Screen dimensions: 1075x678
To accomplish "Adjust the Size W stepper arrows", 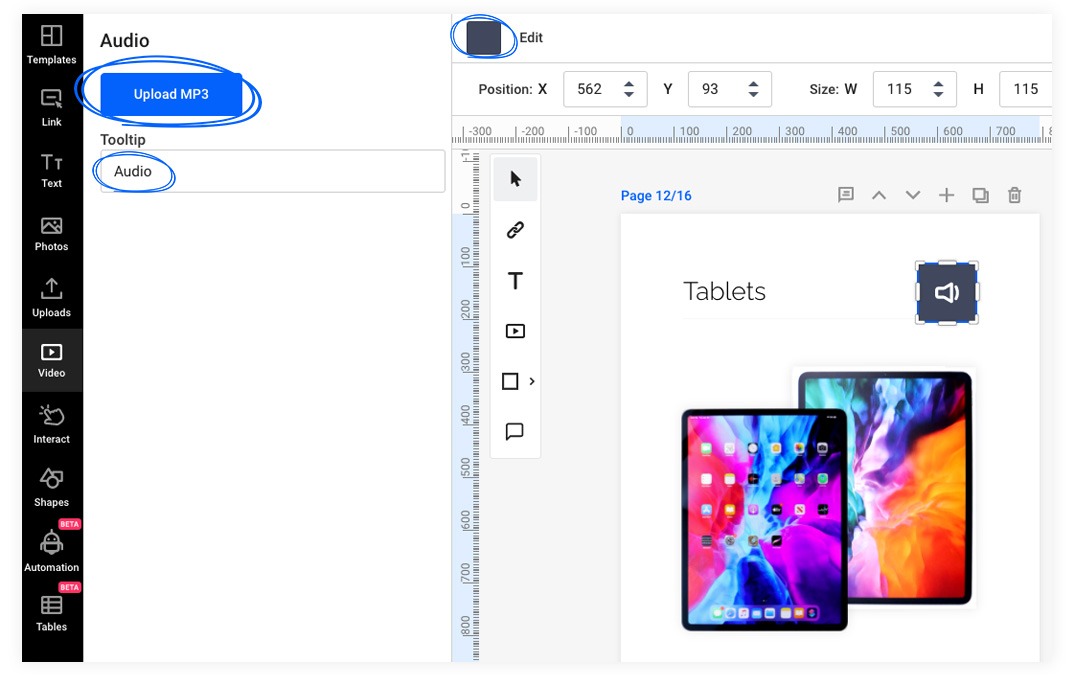I will click(x=939, y=89).
